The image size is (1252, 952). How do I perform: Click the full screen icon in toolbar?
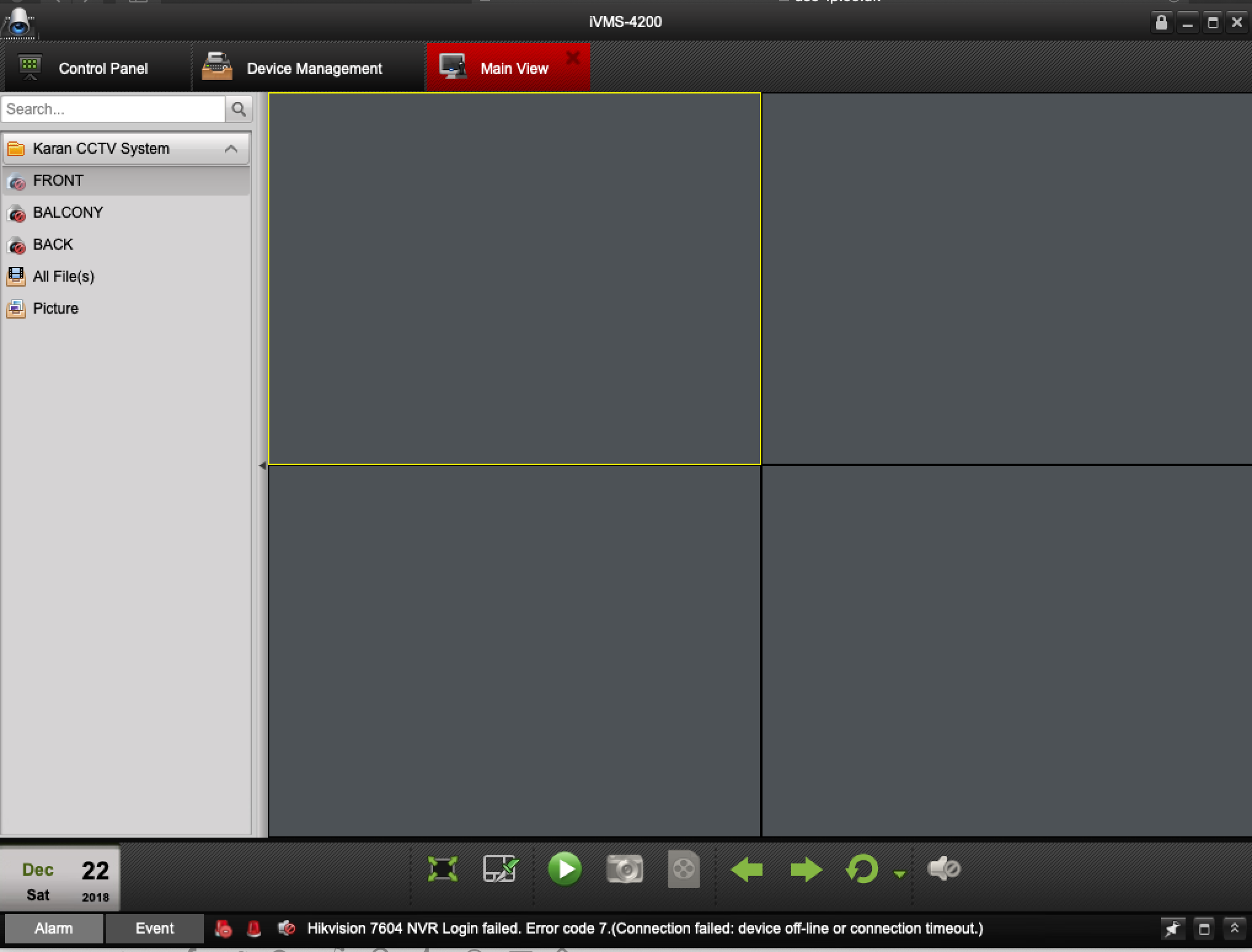442,869
